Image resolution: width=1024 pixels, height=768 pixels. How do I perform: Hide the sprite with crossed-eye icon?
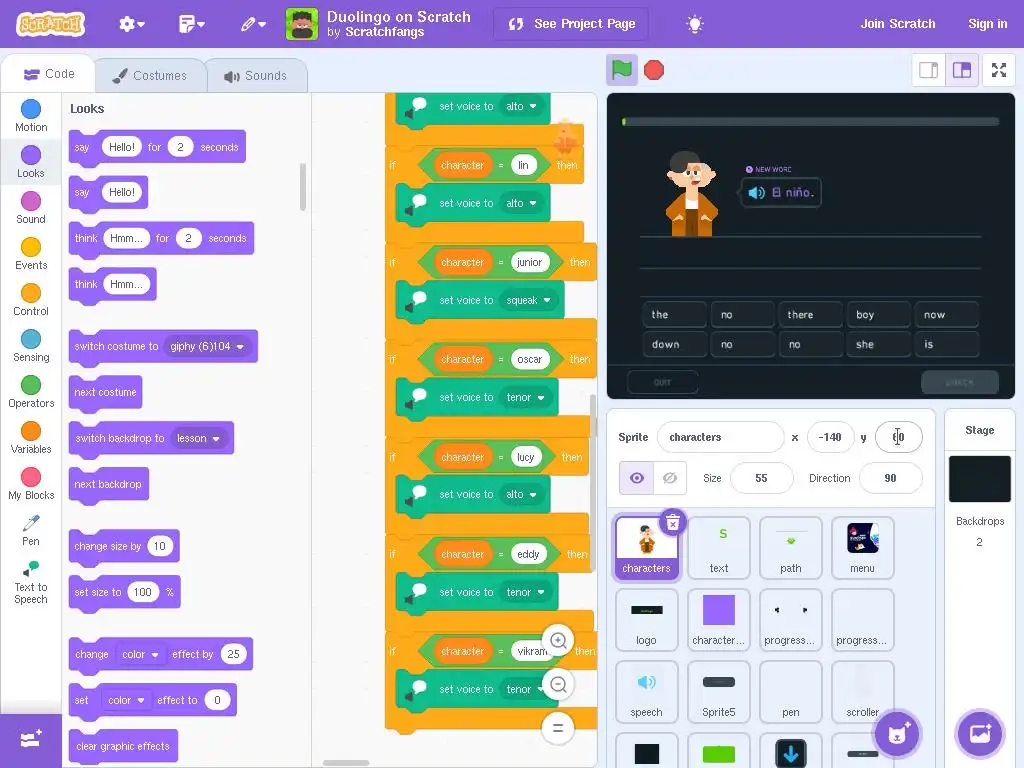669,478
